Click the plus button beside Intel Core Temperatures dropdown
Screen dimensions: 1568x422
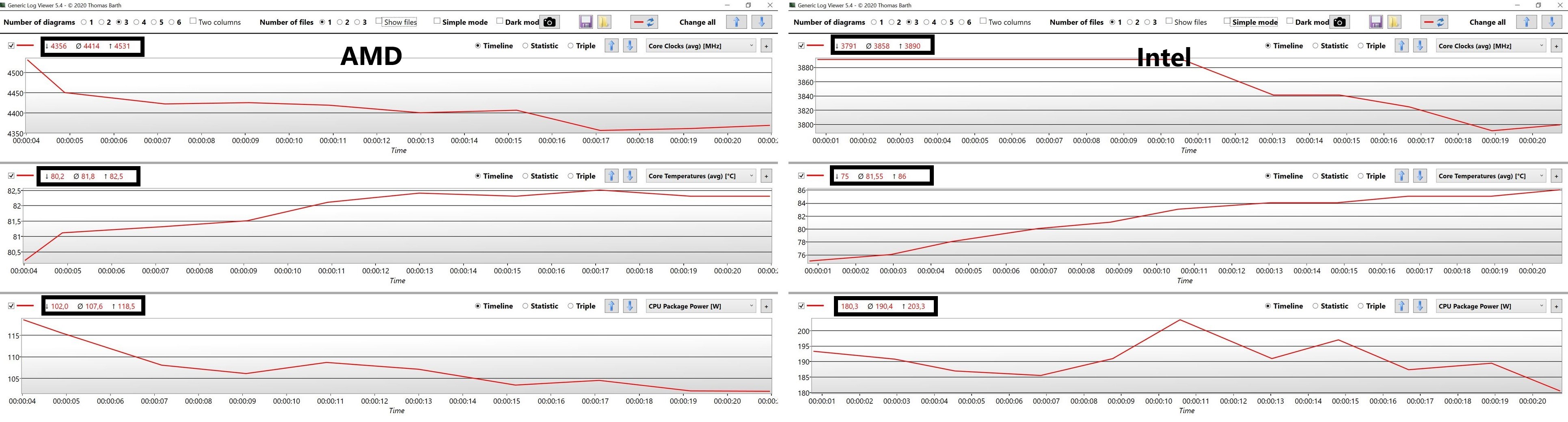pyautogui.click(x=1557, y=176)
